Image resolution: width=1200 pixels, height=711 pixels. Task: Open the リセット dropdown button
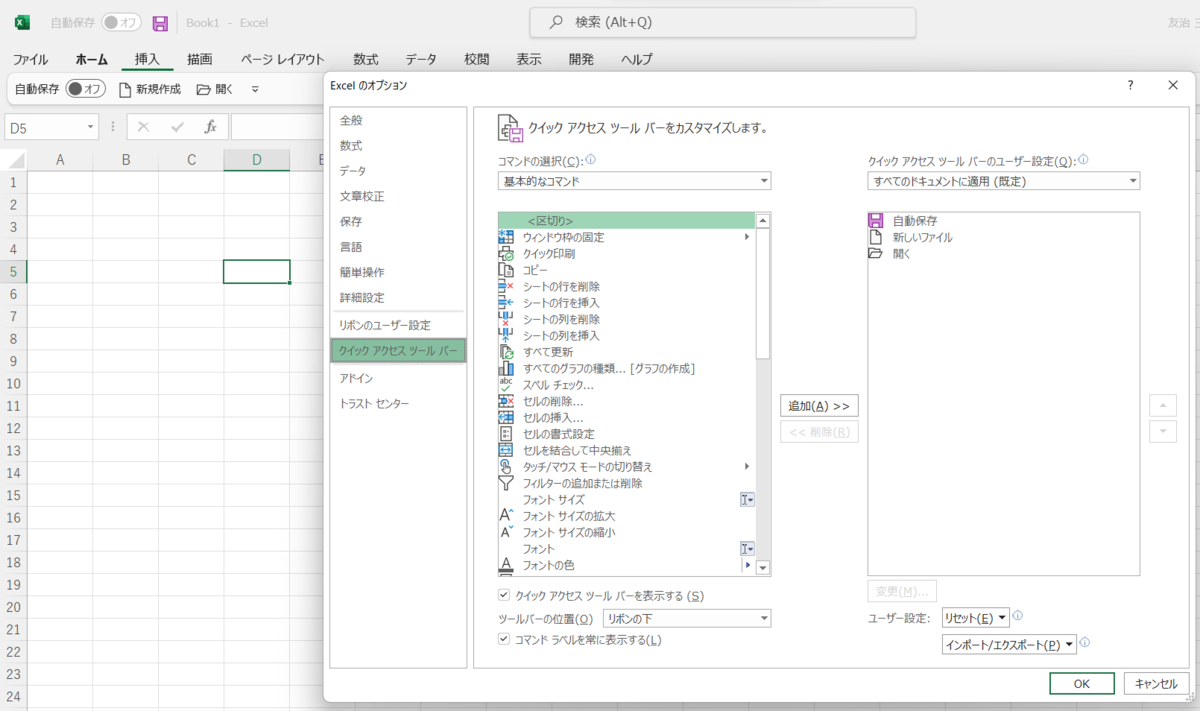click(x=976, y=617)
